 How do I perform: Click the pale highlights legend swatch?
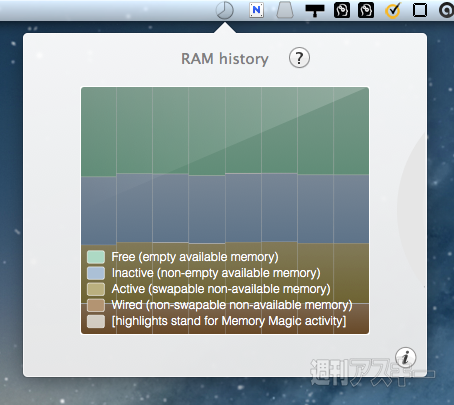[x=96, y=321]
